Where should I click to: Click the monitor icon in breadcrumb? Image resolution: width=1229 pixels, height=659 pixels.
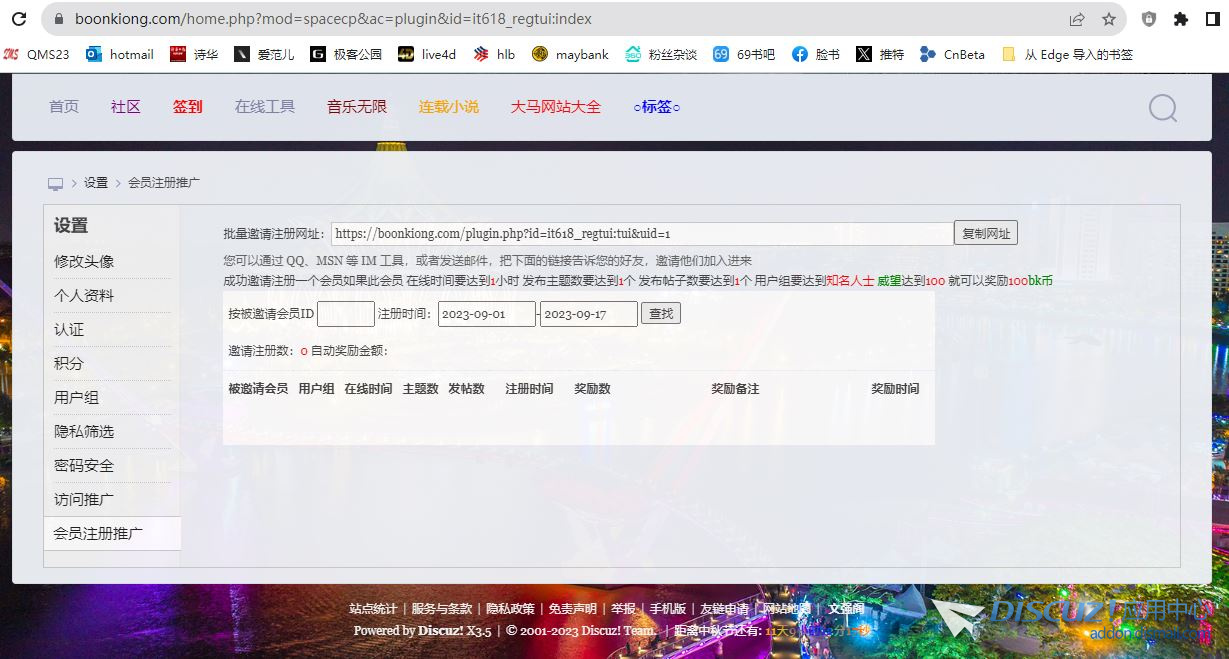click(55, 184)
